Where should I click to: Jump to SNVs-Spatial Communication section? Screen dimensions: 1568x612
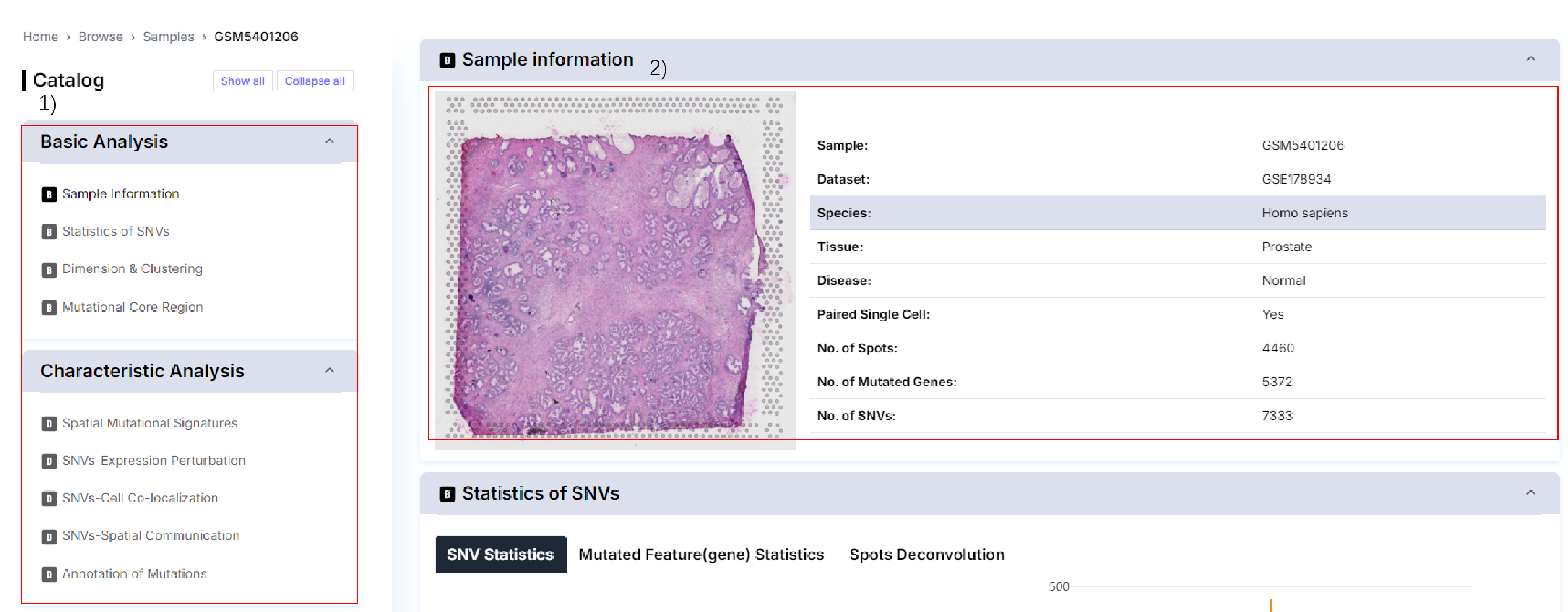[x=150, y=536]
